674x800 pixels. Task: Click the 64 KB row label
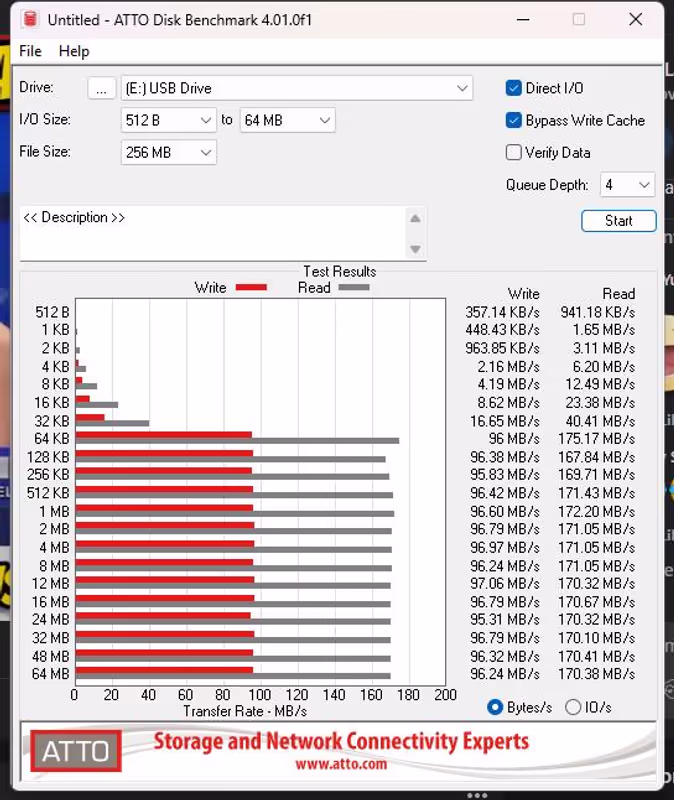(51, 439)
